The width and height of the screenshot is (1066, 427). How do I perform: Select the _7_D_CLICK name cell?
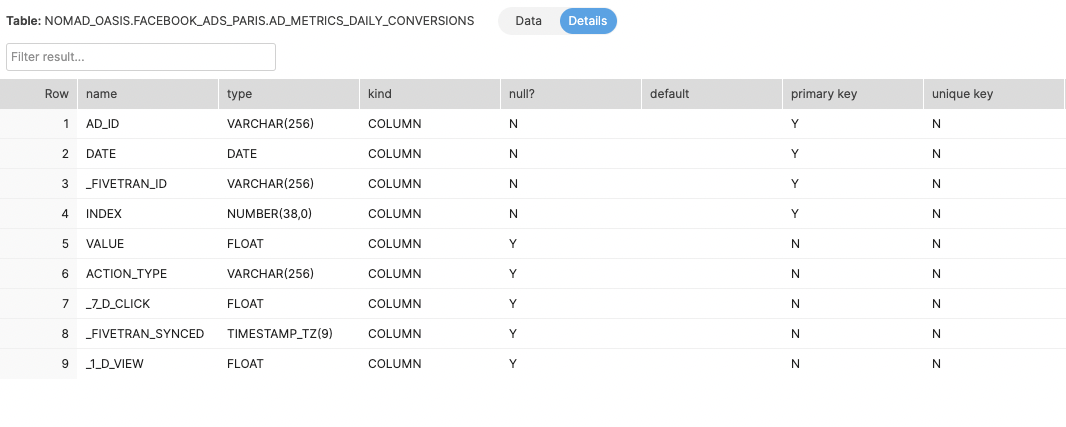(119, 304)
